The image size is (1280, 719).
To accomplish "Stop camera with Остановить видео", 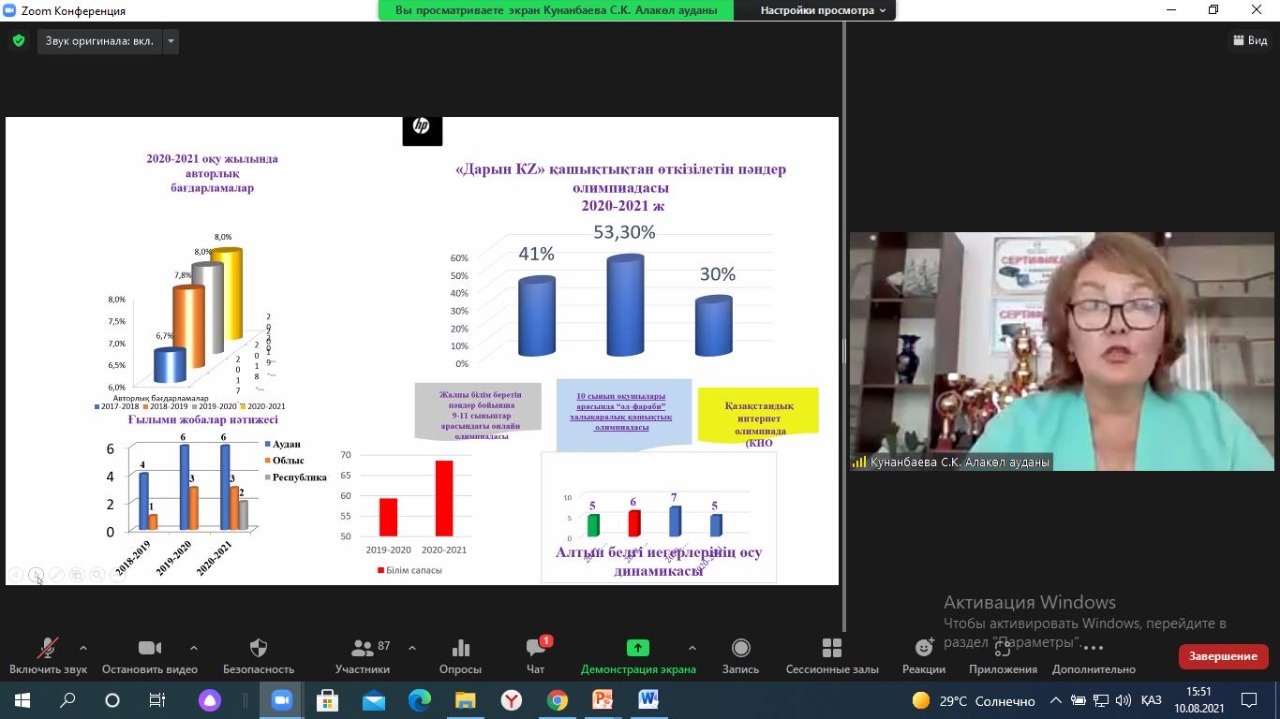I will pos(150,656).
